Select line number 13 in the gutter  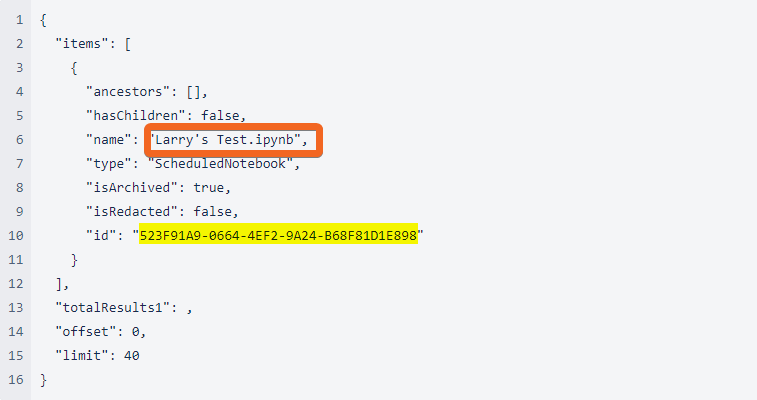(16, 307)
